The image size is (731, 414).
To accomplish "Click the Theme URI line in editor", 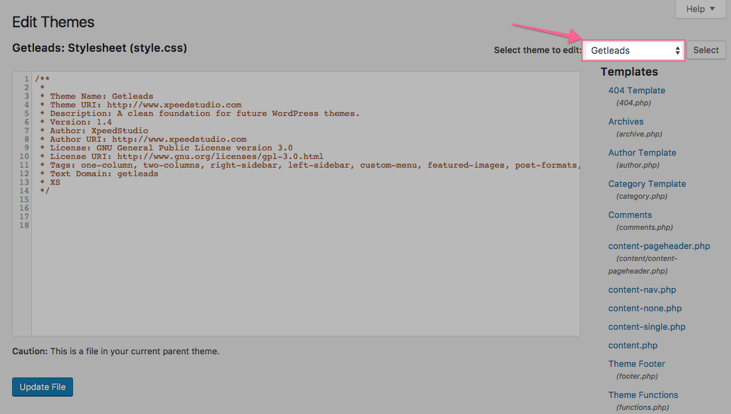I will (x=145, y=105).
